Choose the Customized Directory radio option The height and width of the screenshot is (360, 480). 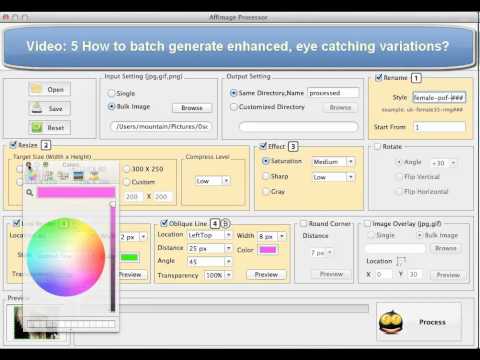(234, 107)
